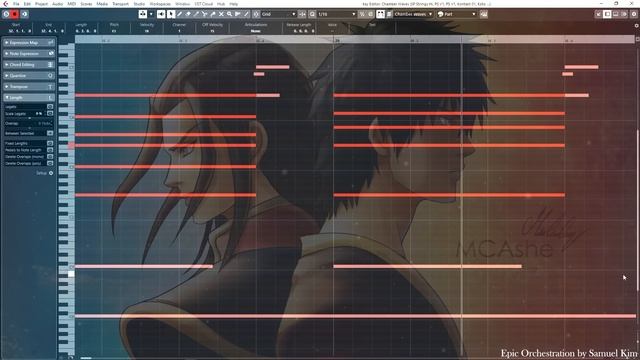Open the Project menu

click(x=41, y=4)
